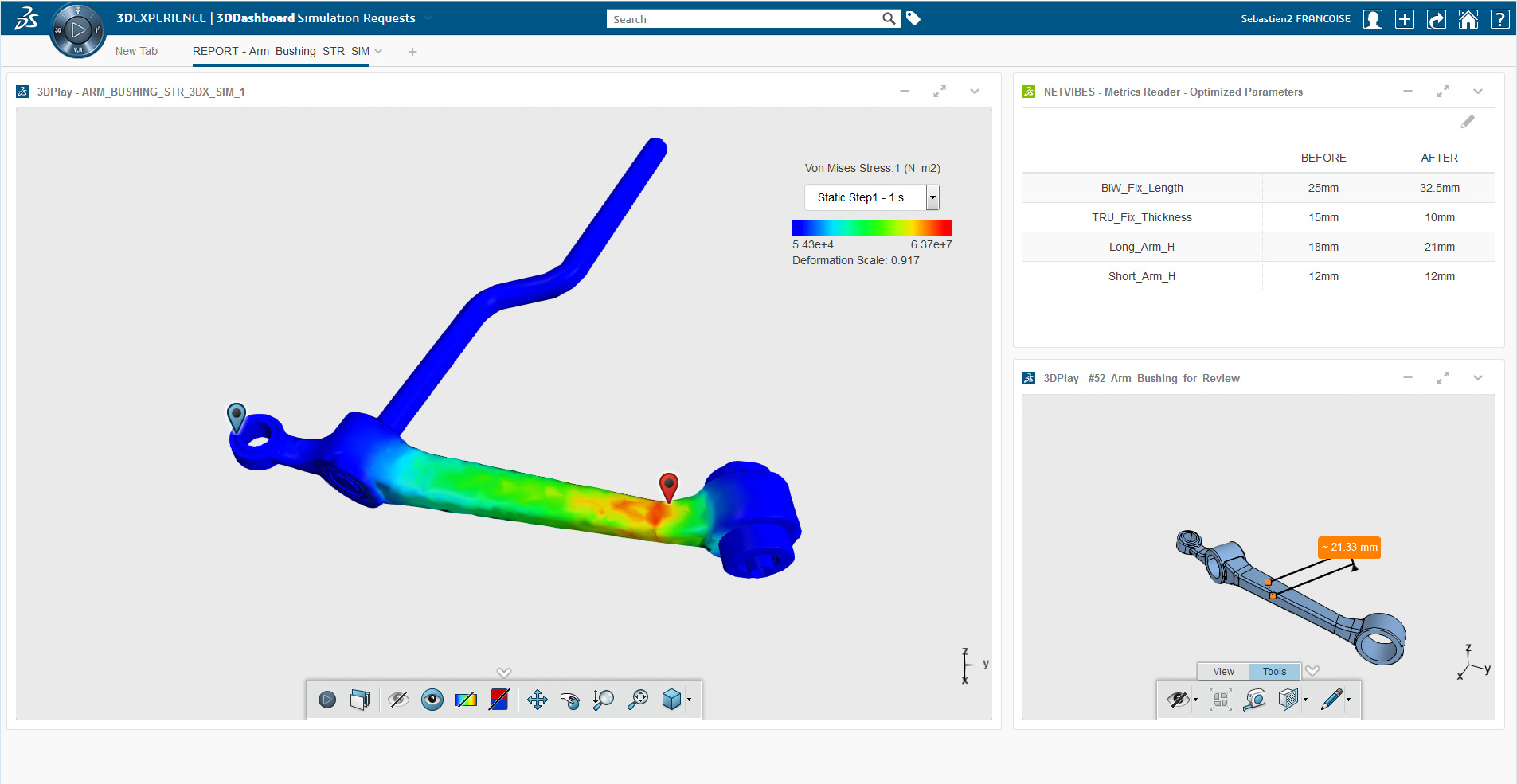Click the green NETVIBES widget title icon
Viewport: 1517px width, 784px height.
[1029, 92]
